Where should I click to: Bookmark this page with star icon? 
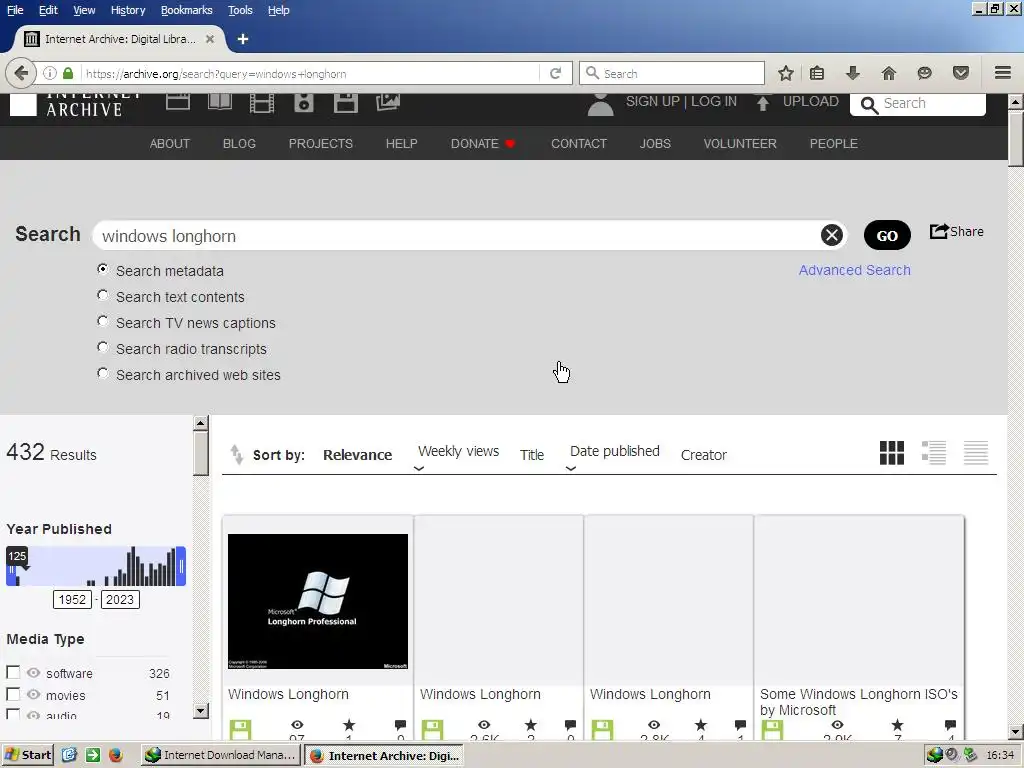[786, 73]
